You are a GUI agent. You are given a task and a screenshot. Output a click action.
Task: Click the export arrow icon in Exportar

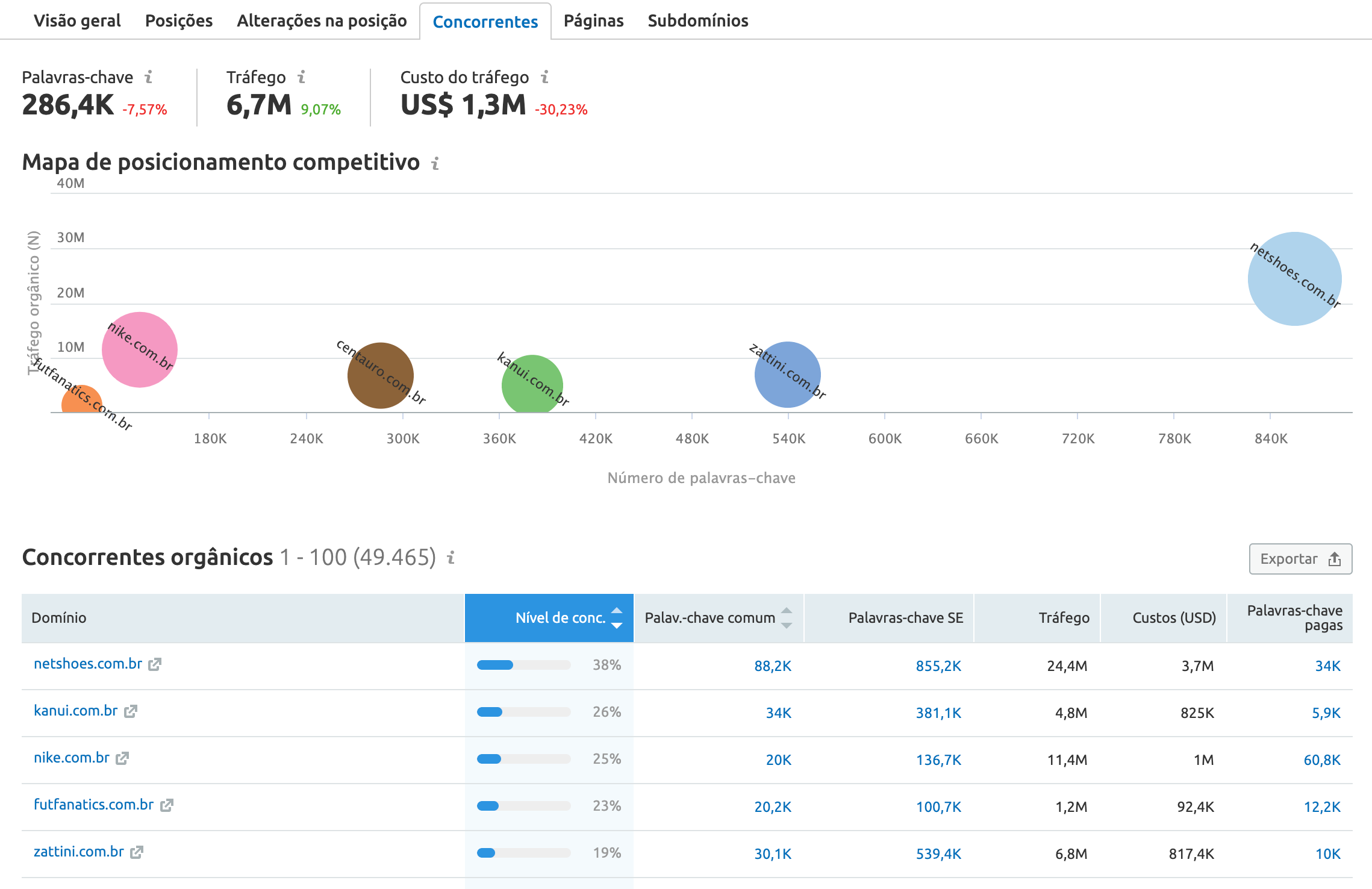pyautogui.click(x=1335, y=559)
